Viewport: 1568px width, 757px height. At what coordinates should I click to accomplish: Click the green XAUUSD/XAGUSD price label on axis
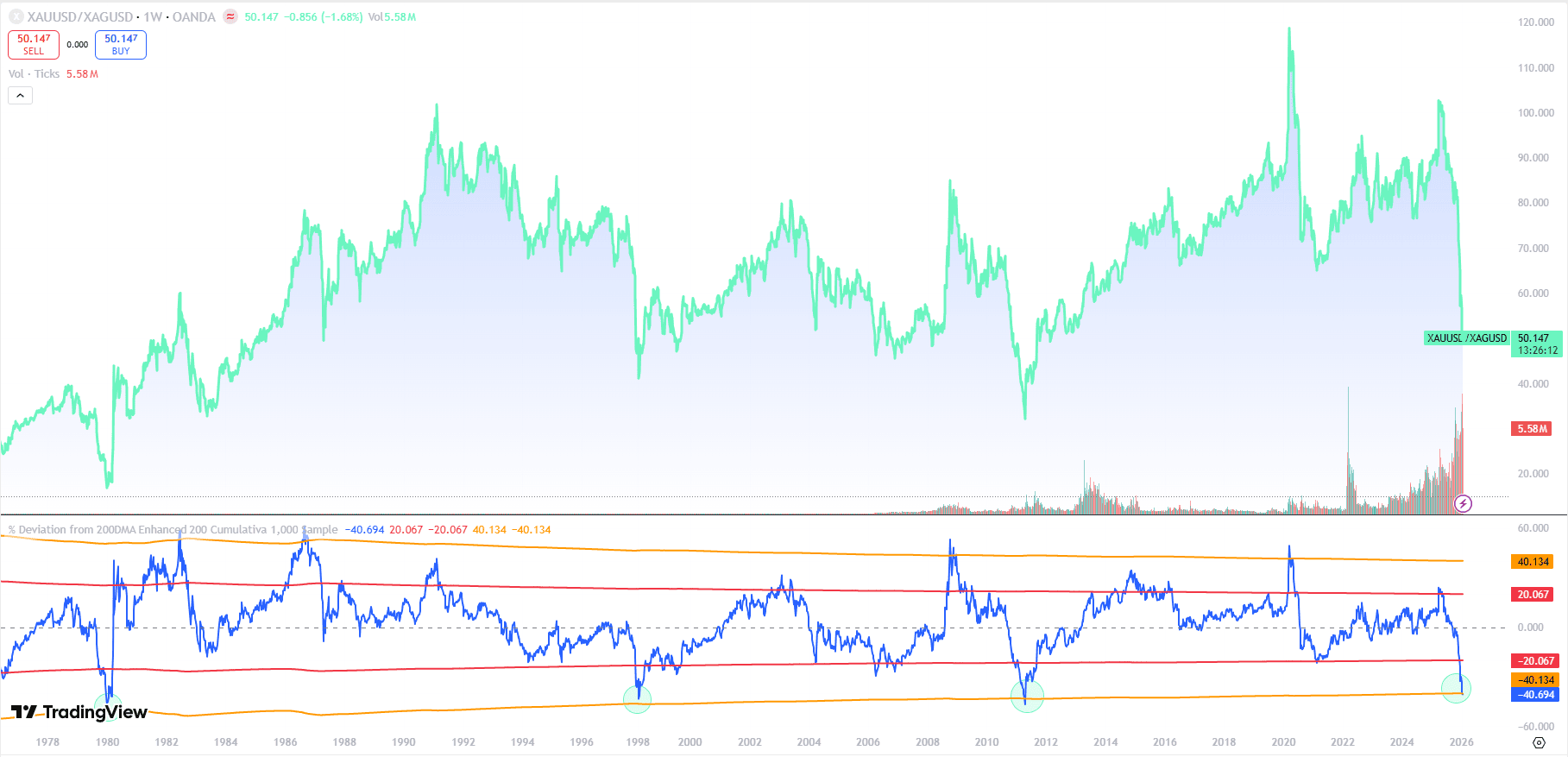coord(1466,338)
